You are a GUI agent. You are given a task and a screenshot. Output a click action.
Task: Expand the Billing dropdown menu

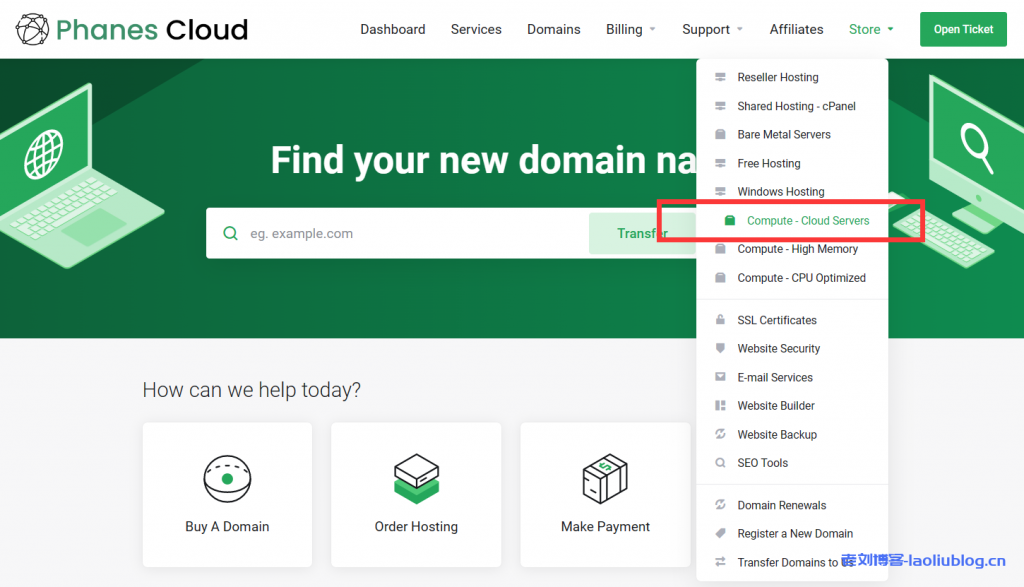(630, 30)
